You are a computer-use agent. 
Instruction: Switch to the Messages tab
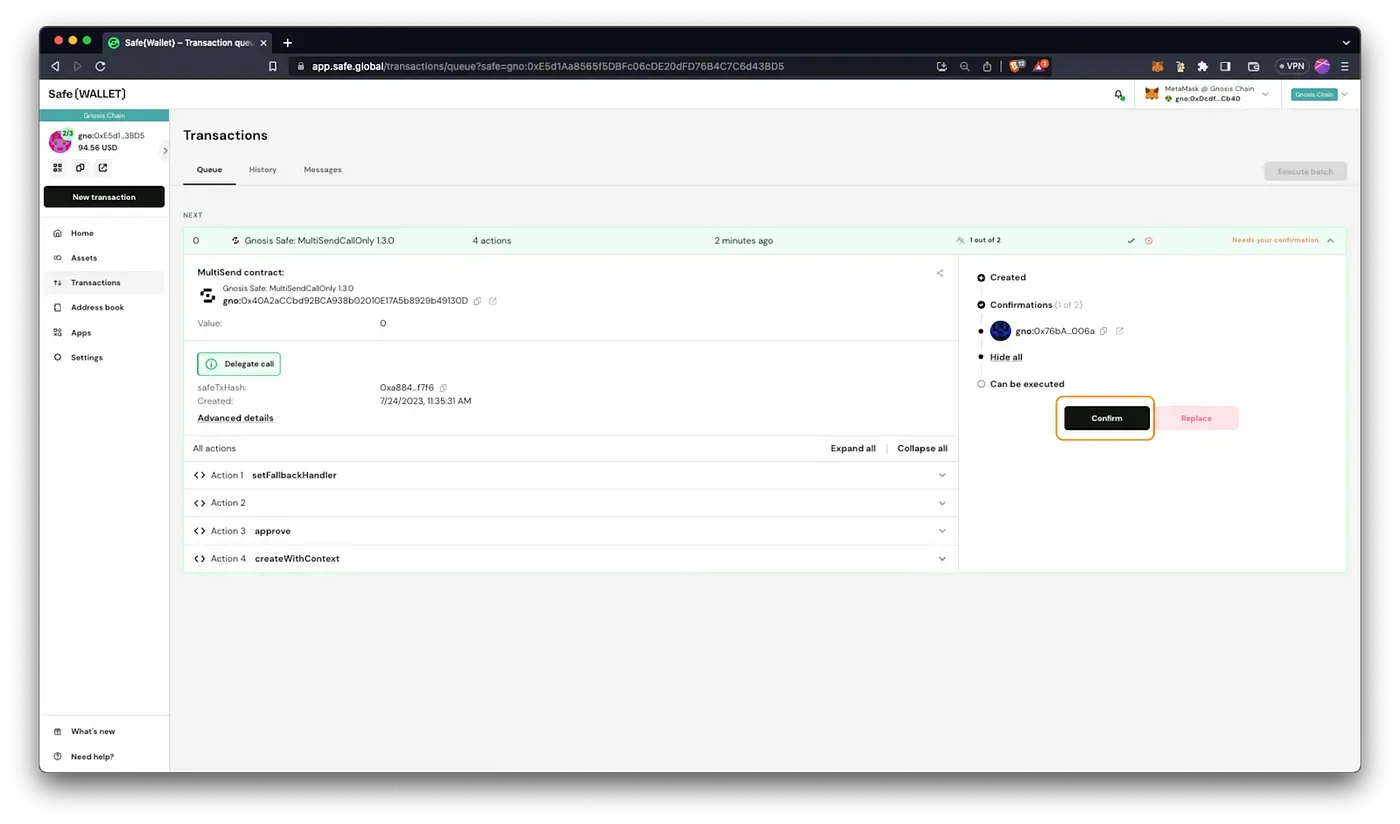point(323,170)
